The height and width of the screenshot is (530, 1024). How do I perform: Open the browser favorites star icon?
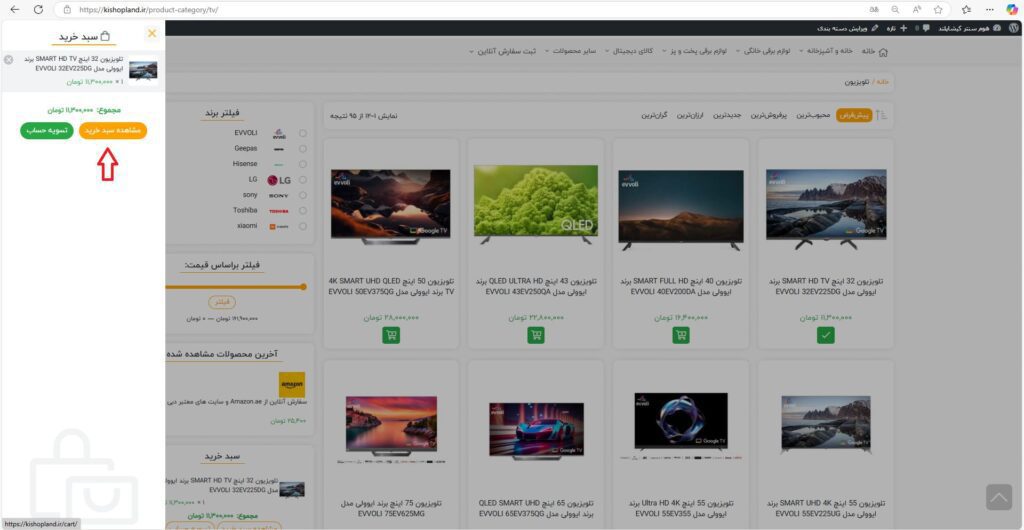[938, 9]
